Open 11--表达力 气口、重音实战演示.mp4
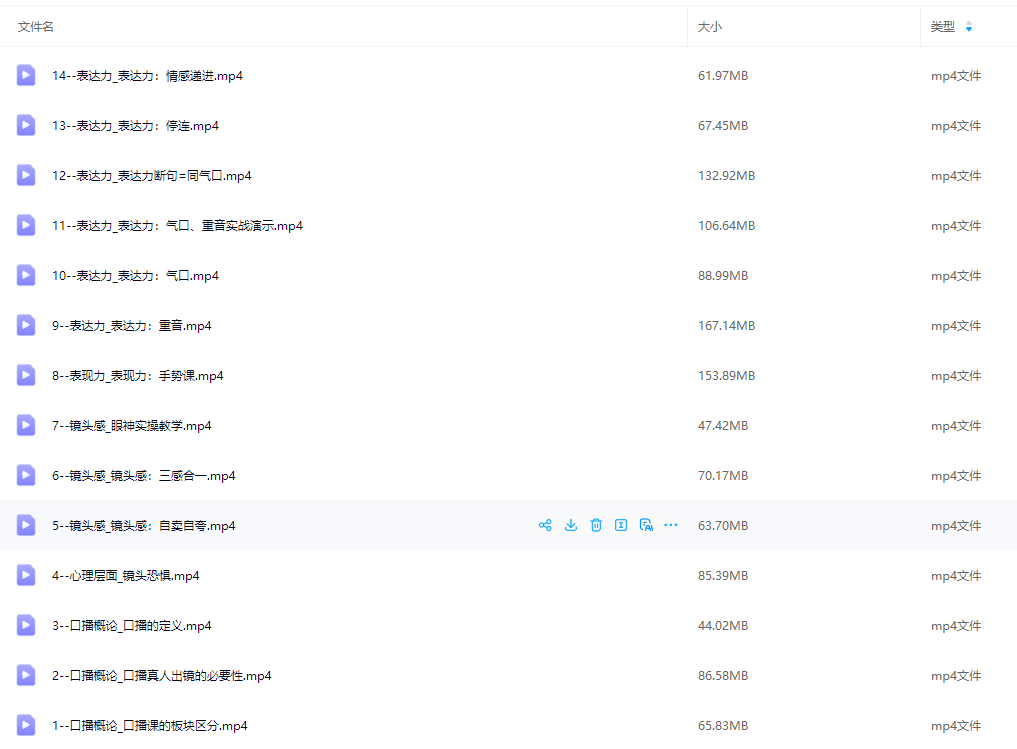Viewport: 1017px width, 749px height. [x=177, y=226]
